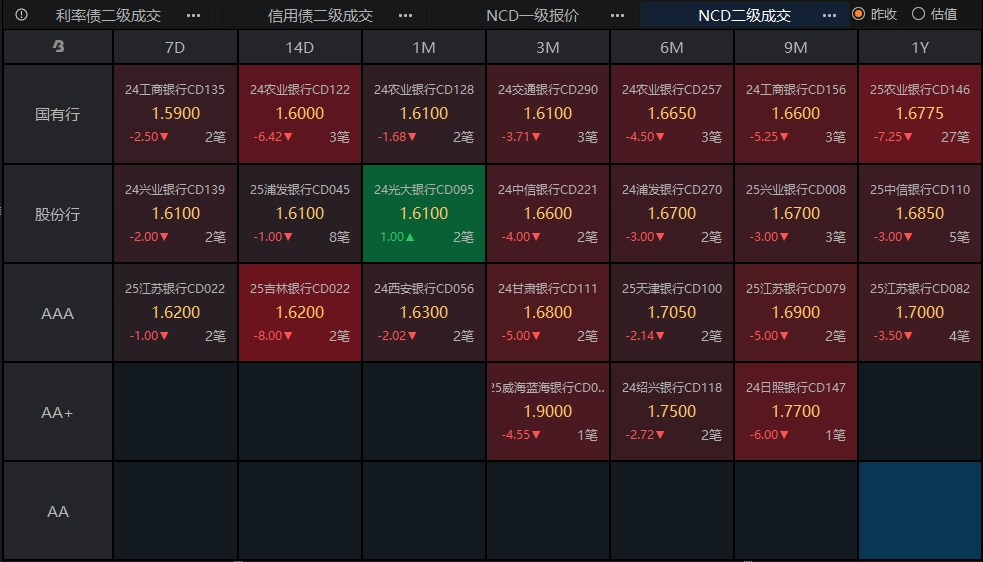Switch to 信用债二级成交 tab
Screen dimensions: 983x562
coord(320,15)
